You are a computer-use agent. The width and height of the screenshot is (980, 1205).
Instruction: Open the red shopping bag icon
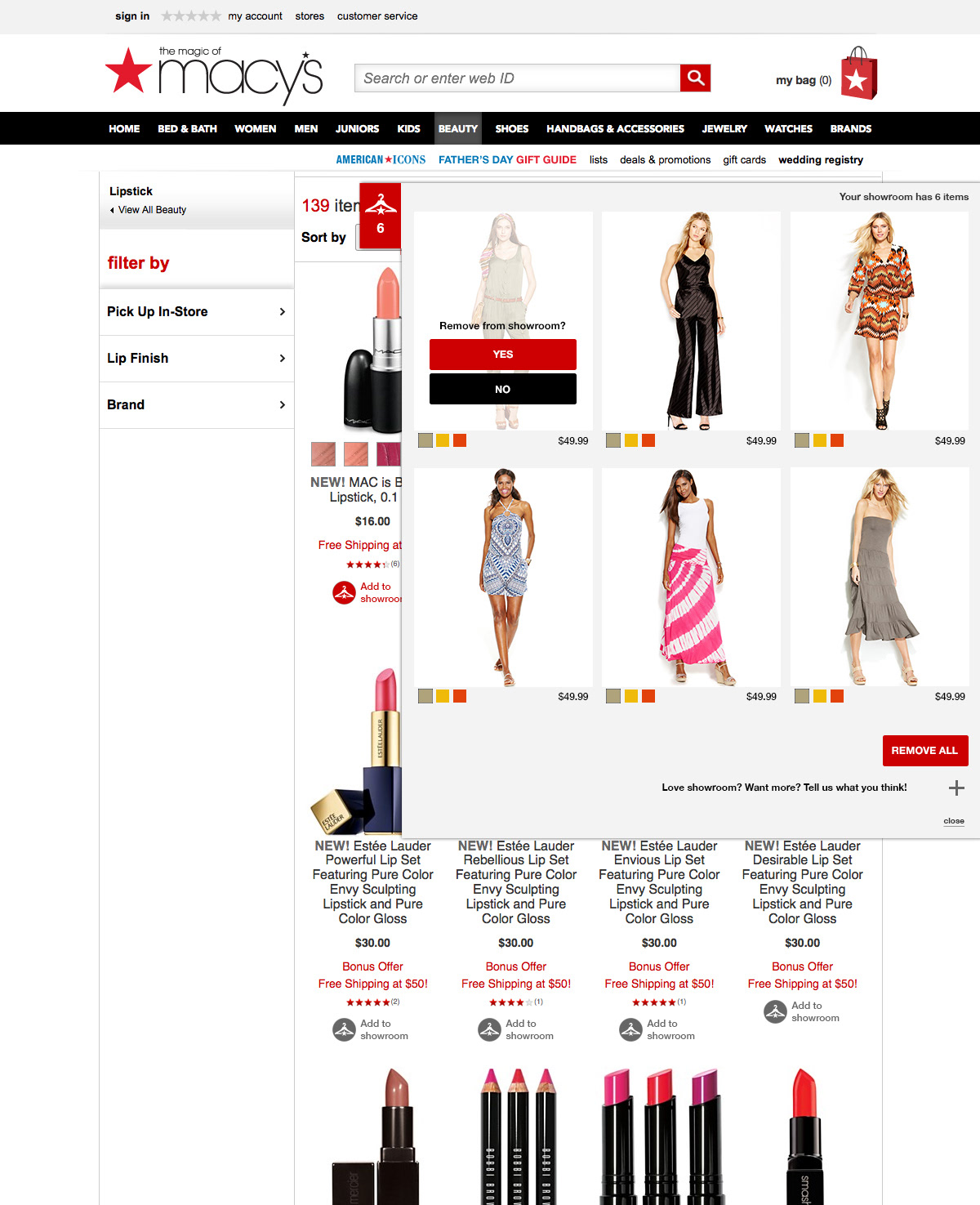(x=858, y=74)
